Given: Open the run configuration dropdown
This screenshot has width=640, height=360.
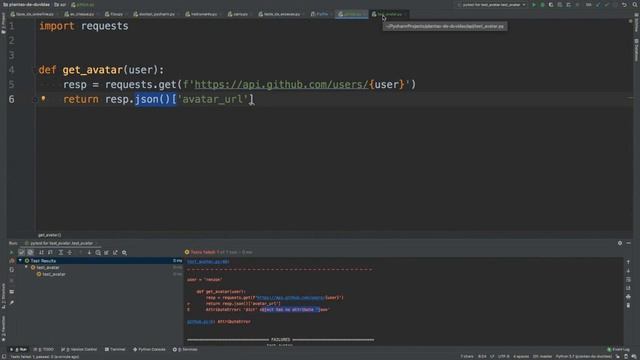Looking at the screenshot, I should point(492,4).
